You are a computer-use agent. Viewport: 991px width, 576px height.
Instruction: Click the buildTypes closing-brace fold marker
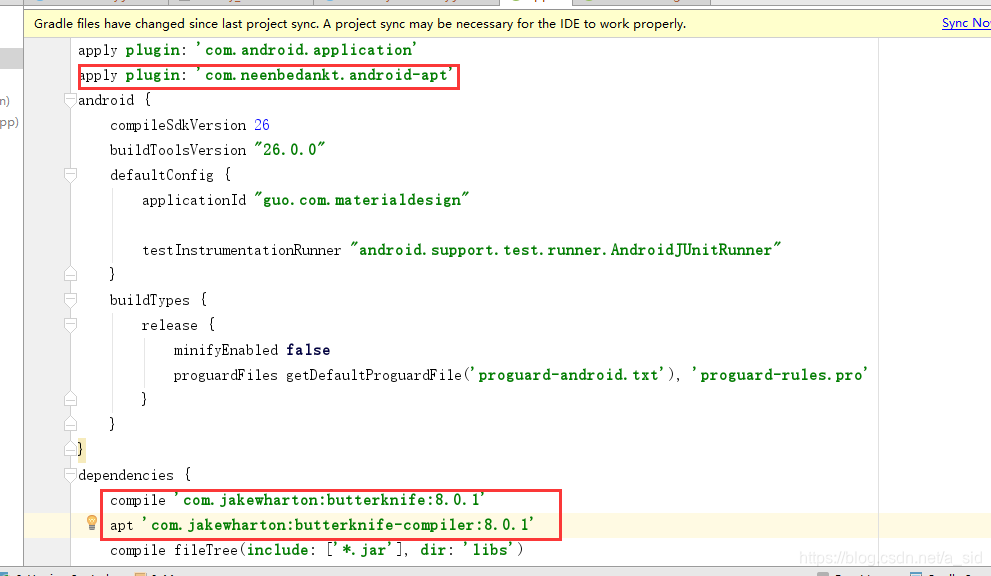pos(70,424)
